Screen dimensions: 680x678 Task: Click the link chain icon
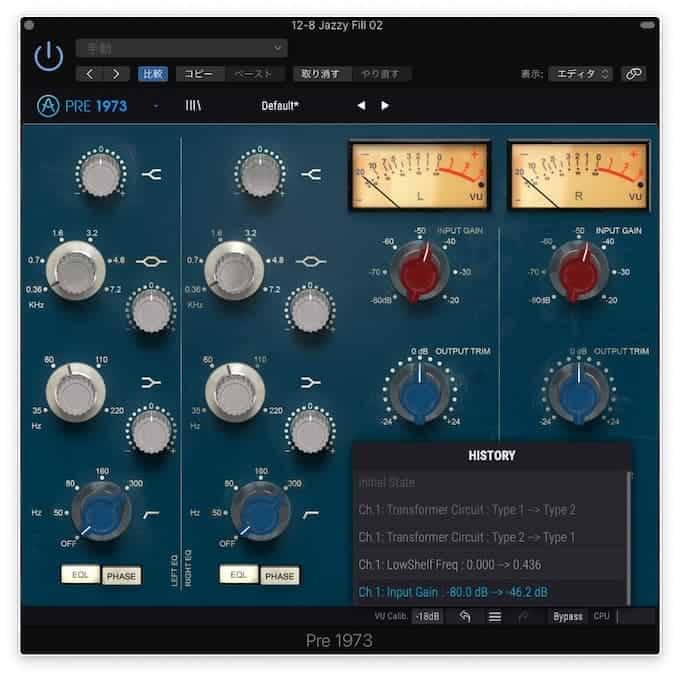(633, 74)
